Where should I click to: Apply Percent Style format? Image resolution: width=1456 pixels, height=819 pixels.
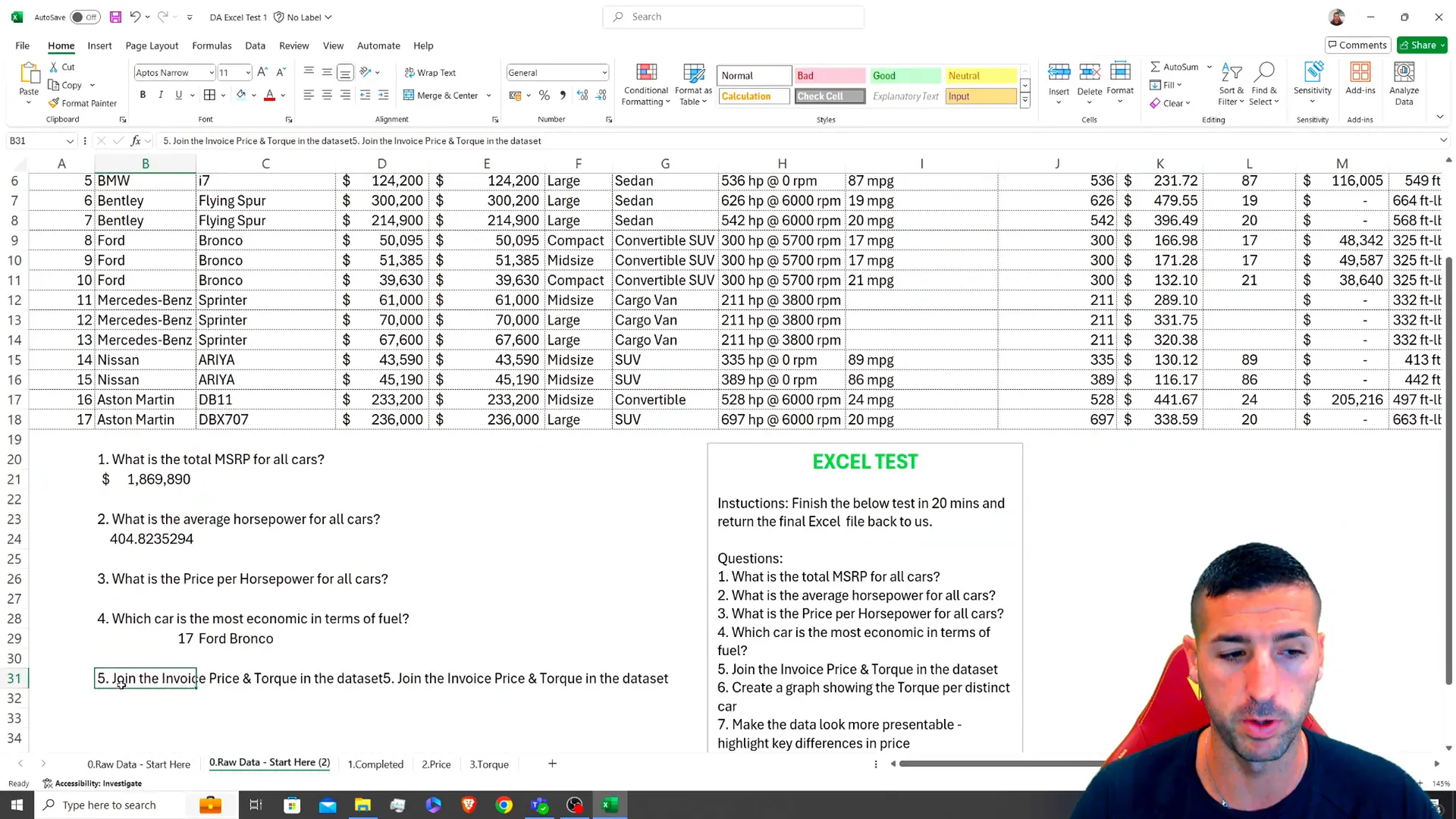544,95
